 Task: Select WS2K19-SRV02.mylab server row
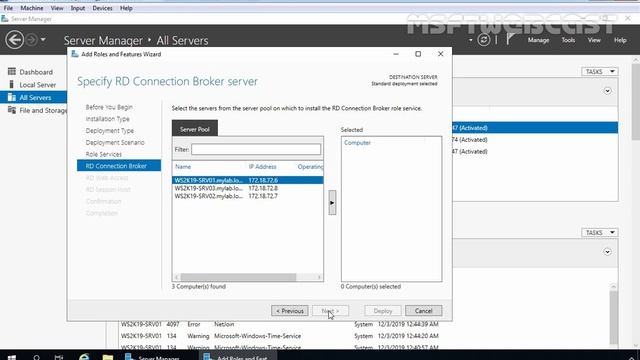[247, 196]
